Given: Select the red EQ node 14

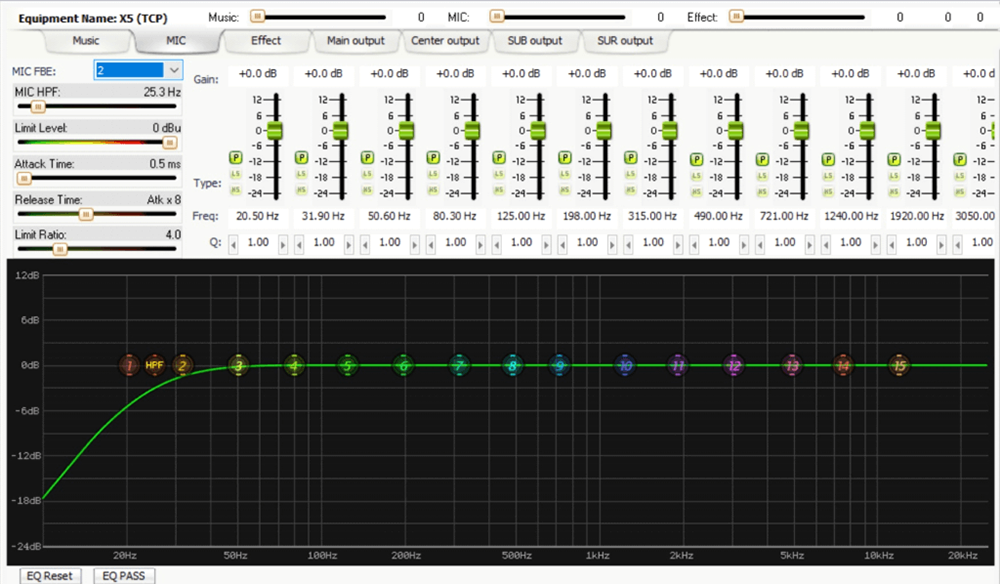Looking at the screenshot, I should tap(843, 365).
